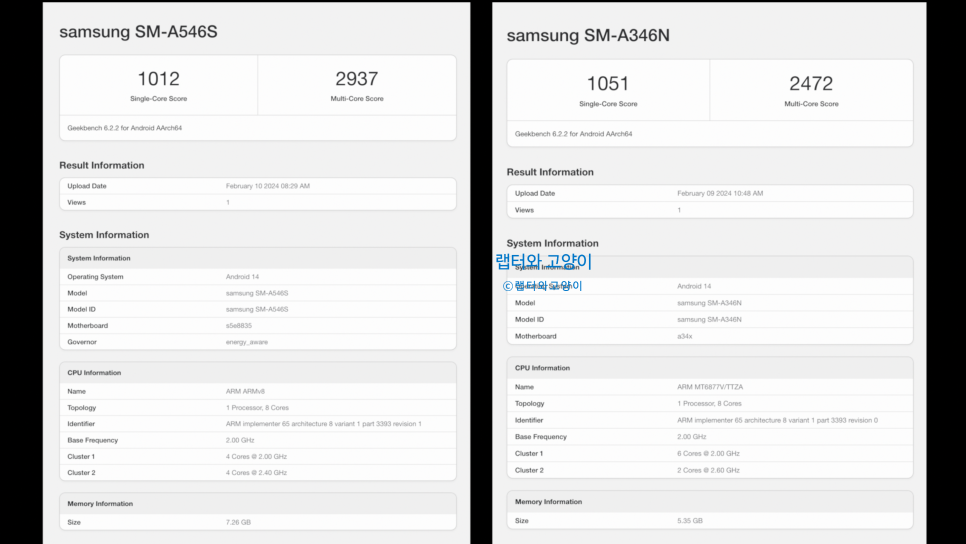Click governor value energy_aware
The height and width of the screenshot is (544, 966).
coord(246,342)
